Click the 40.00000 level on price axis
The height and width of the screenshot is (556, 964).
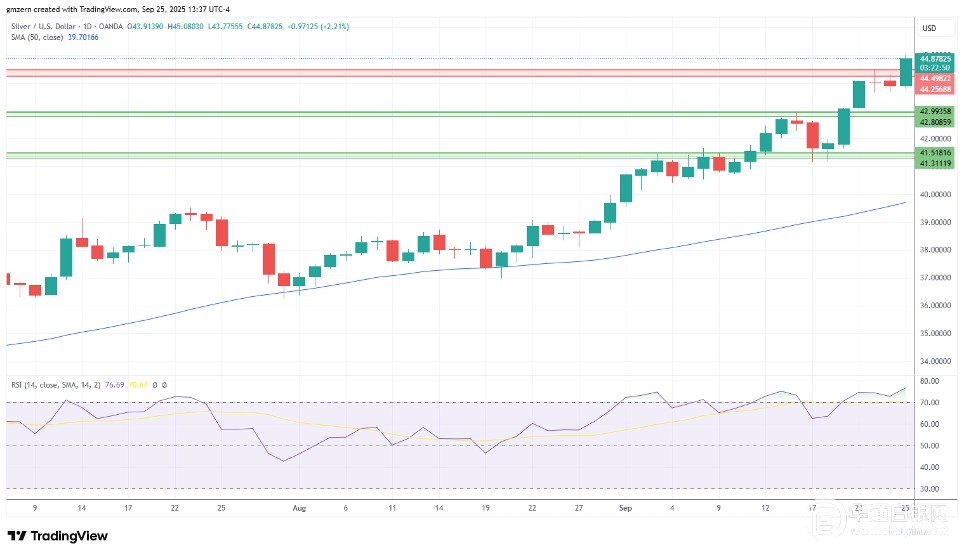click(x=934, y=194)
